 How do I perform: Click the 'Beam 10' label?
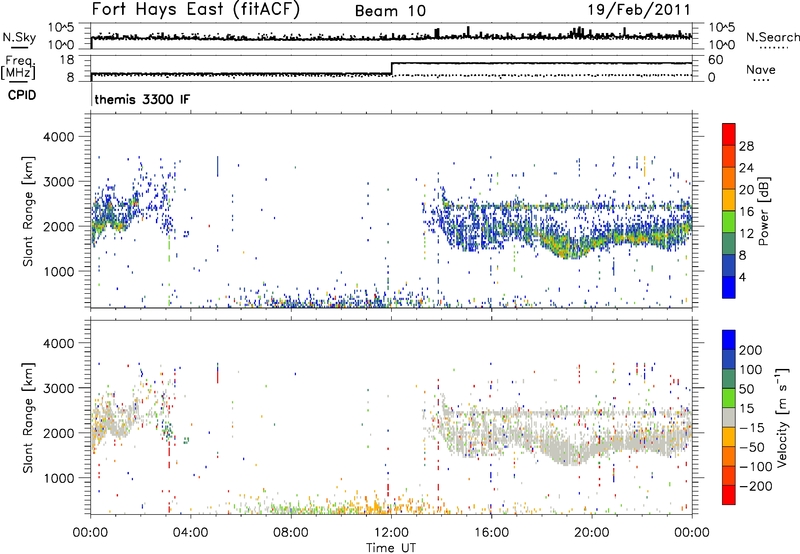[x=390, y=11]
